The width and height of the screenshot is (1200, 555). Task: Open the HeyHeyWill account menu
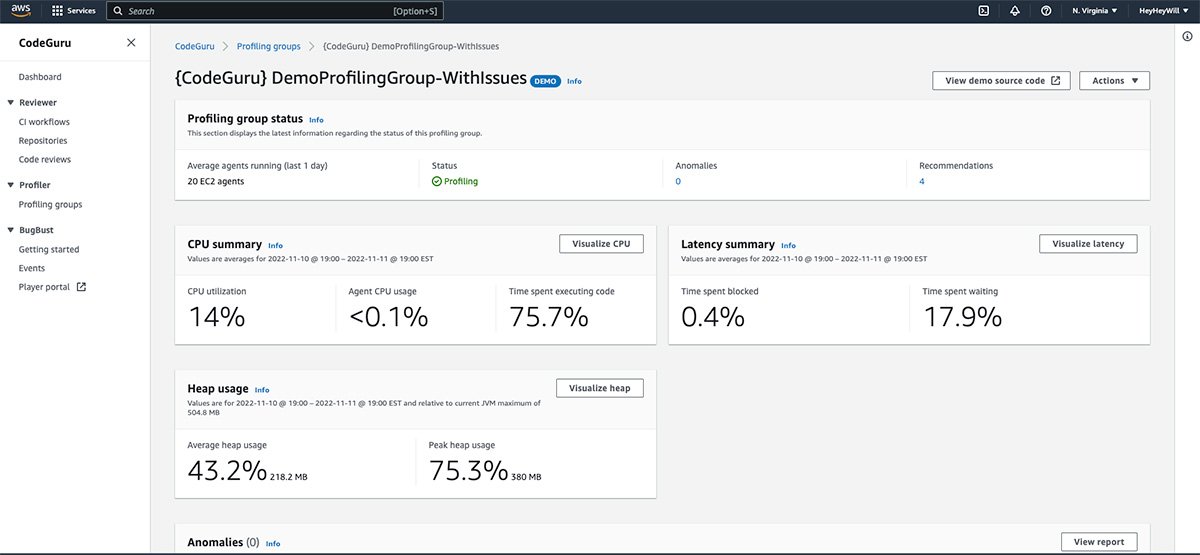(1164, 11)
